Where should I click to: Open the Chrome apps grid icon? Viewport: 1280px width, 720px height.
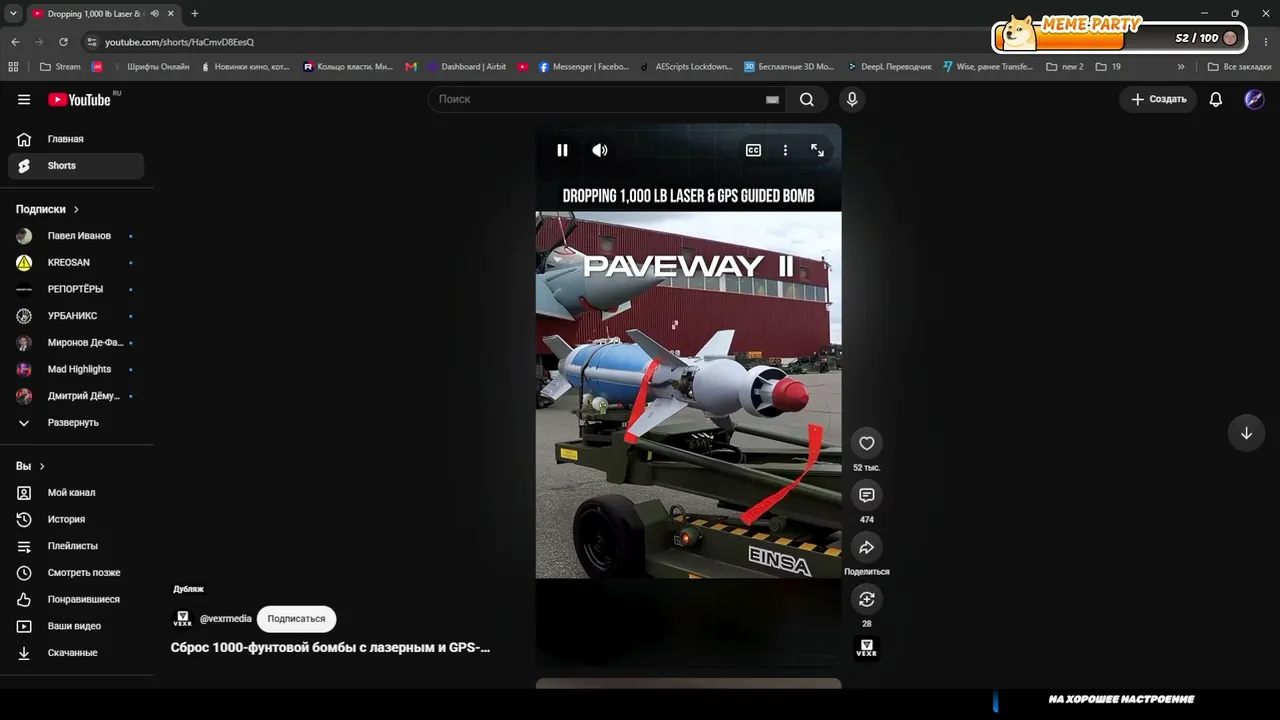(x=13, y=67)
